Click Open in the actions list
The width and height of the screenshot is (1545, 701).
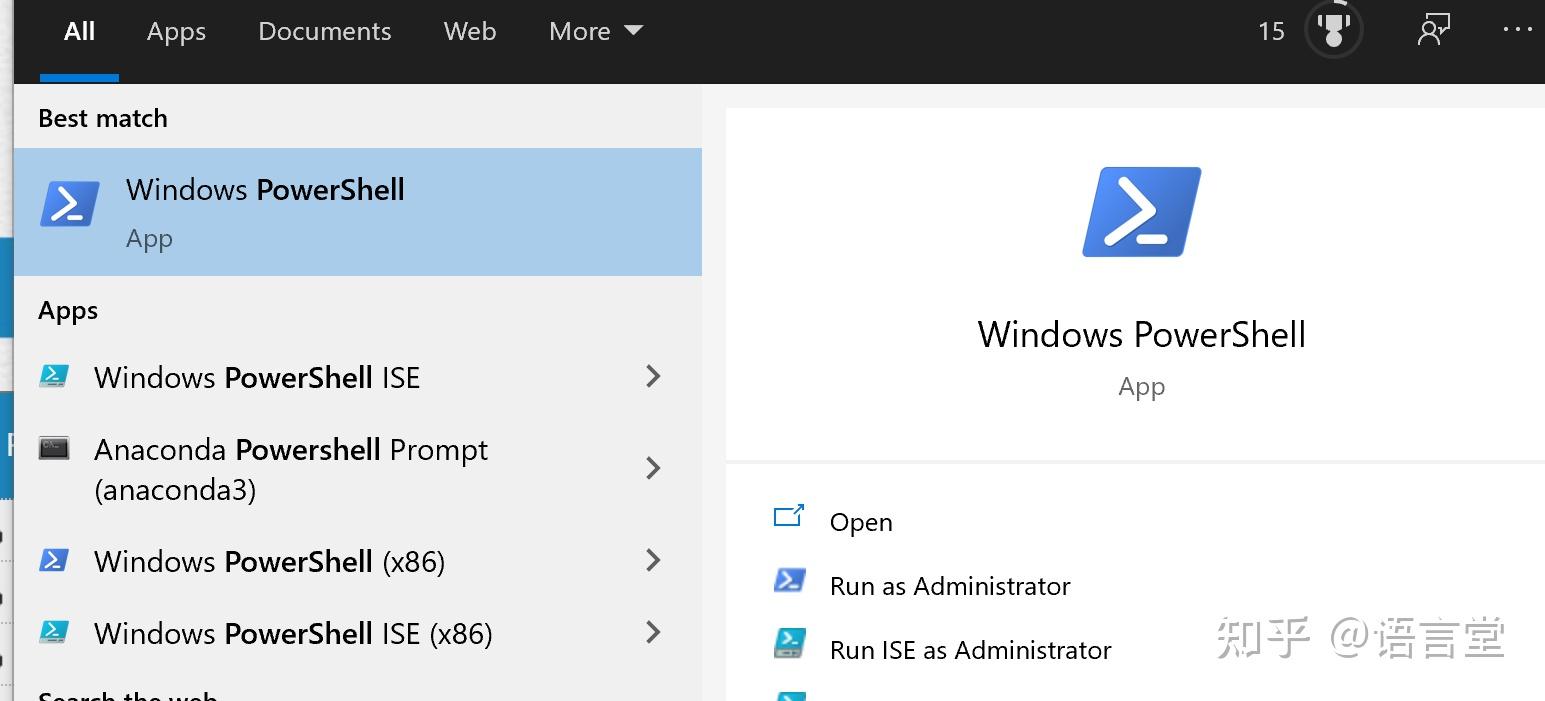point(861,522)
